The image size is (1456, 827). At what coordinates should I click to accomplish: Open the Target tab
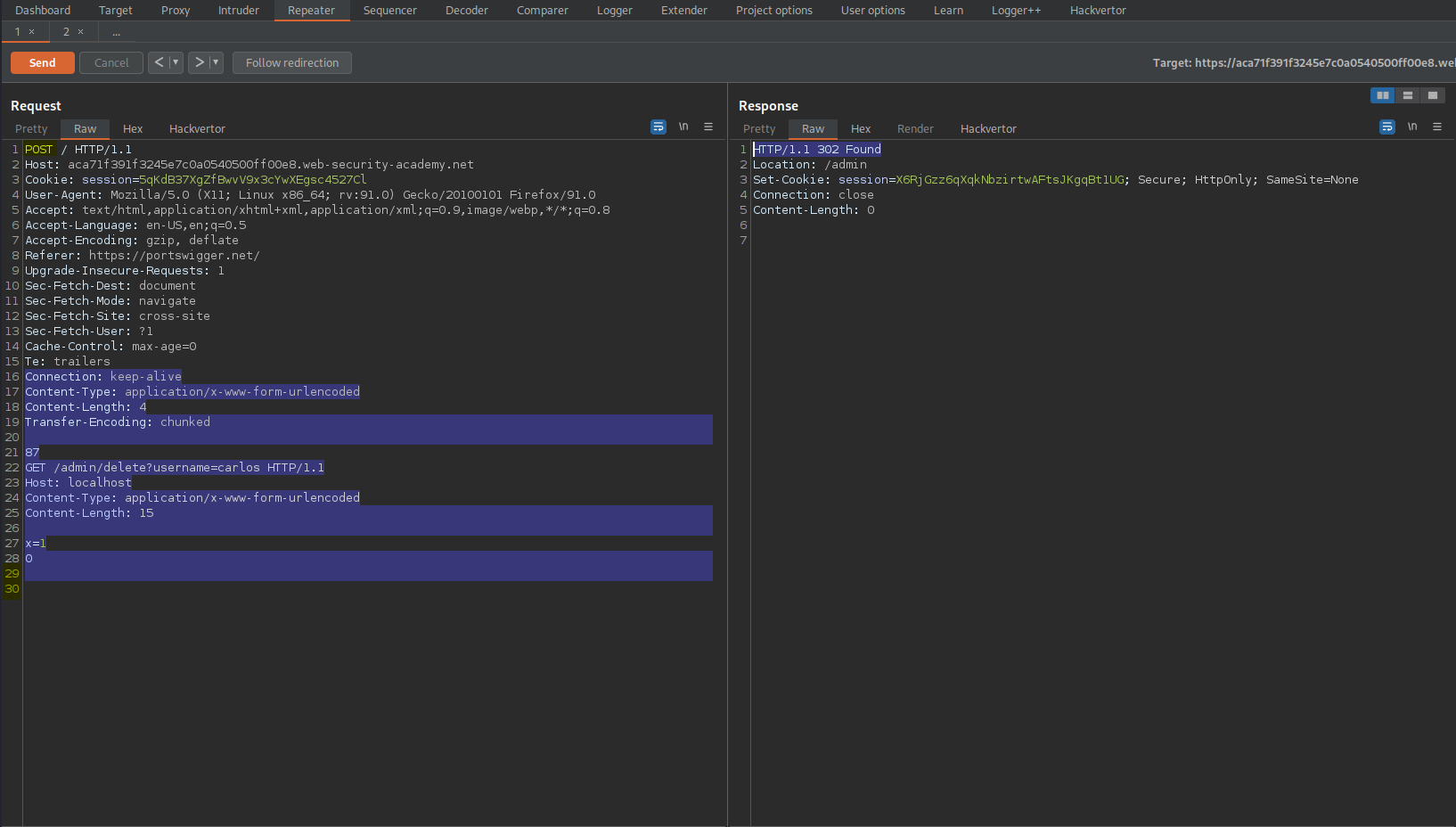pos(116,11)
